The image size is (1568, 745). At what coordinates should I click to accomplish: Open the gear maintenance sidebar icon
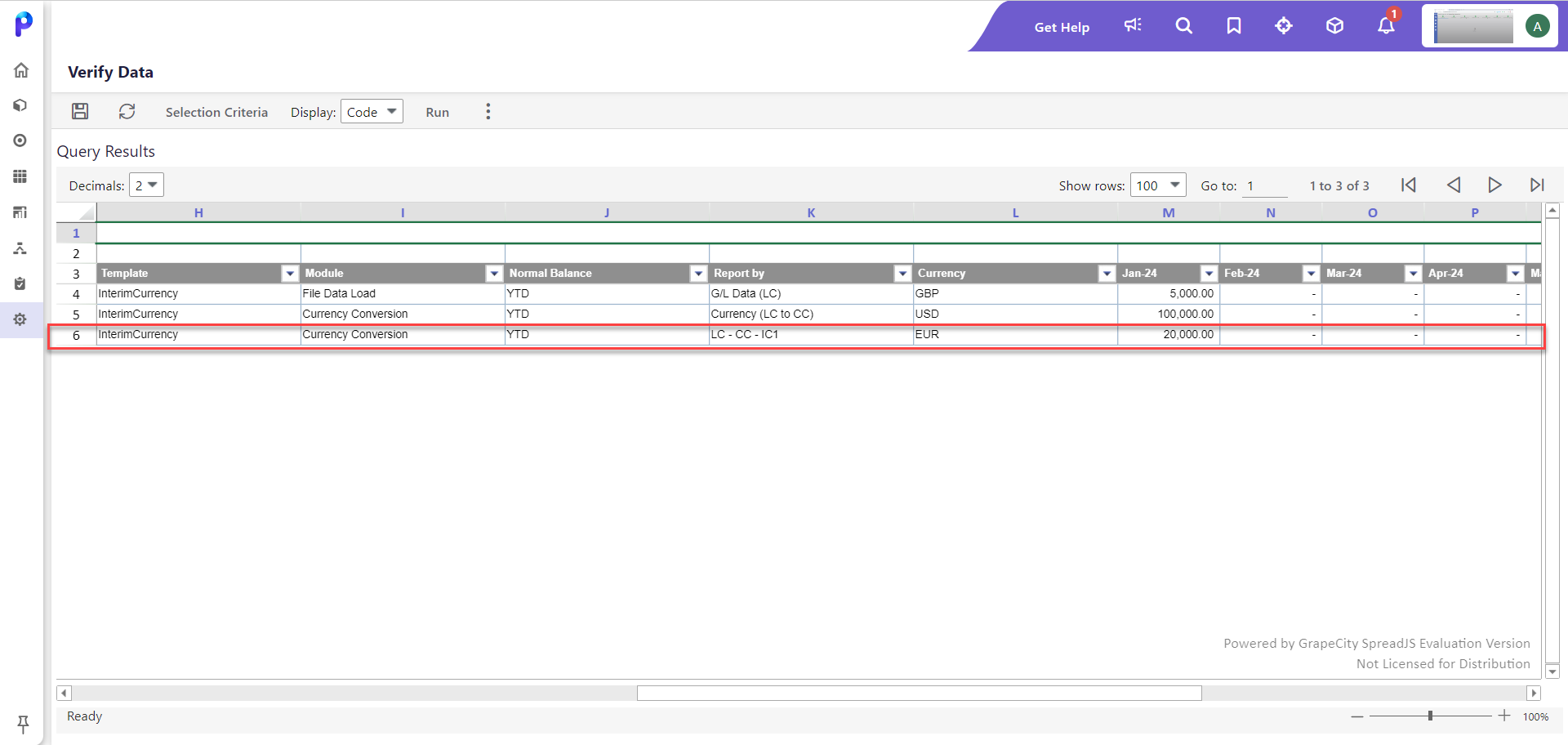[20, 319]
